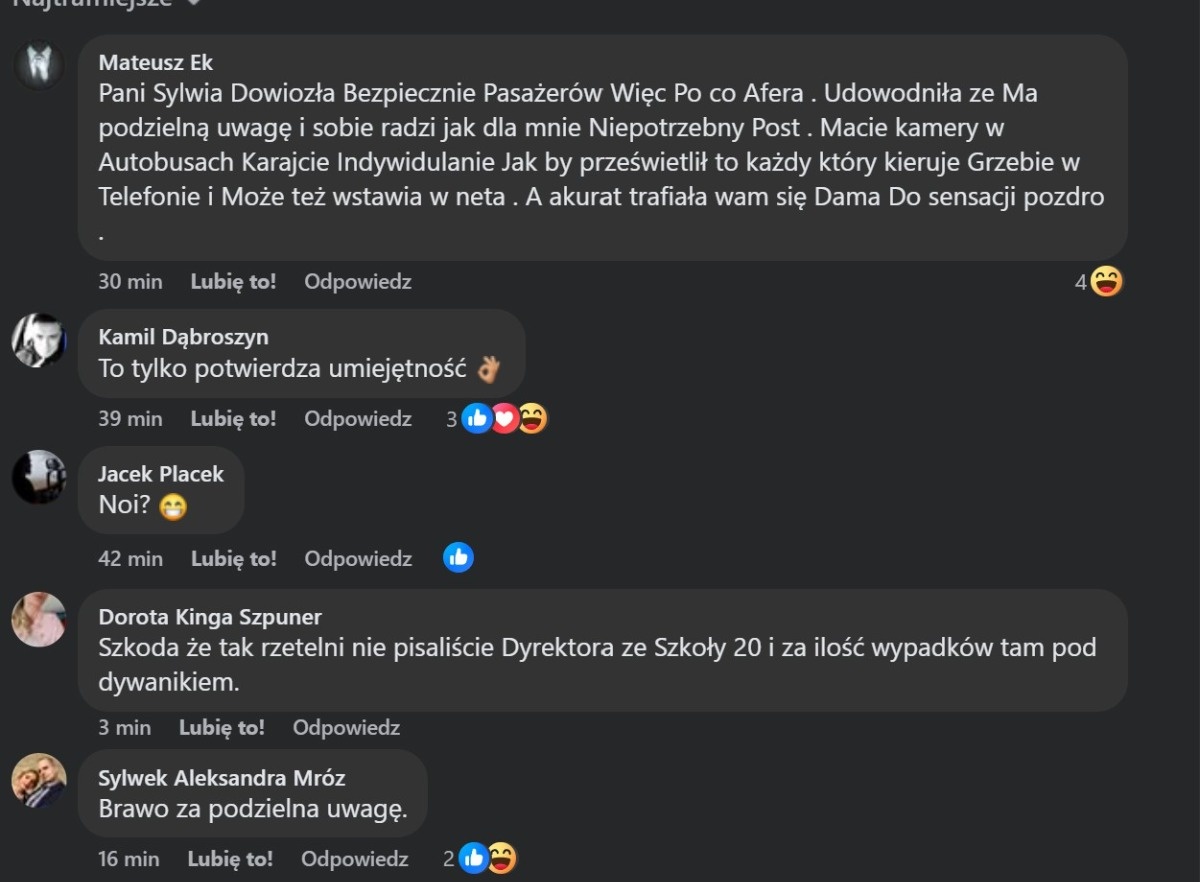The image size is (1200, 882).
Task: Click Mateusz Ek's profile avatar
Action: [39, 65]
